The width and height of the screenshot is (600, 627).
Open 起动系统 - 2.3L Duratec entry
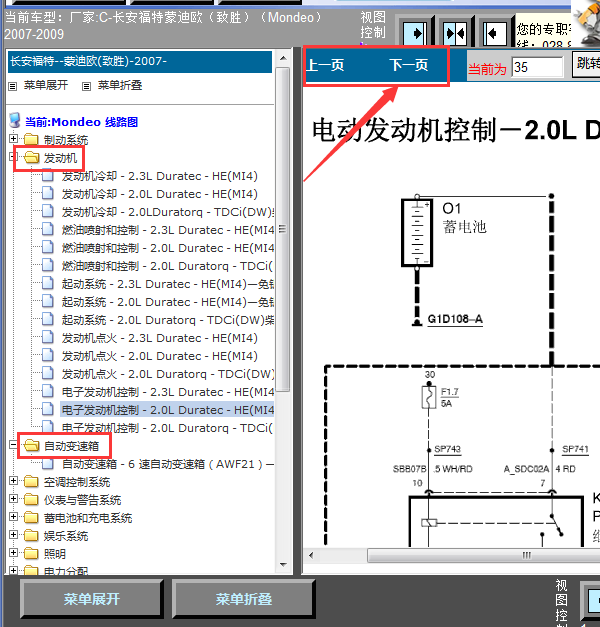168,284
